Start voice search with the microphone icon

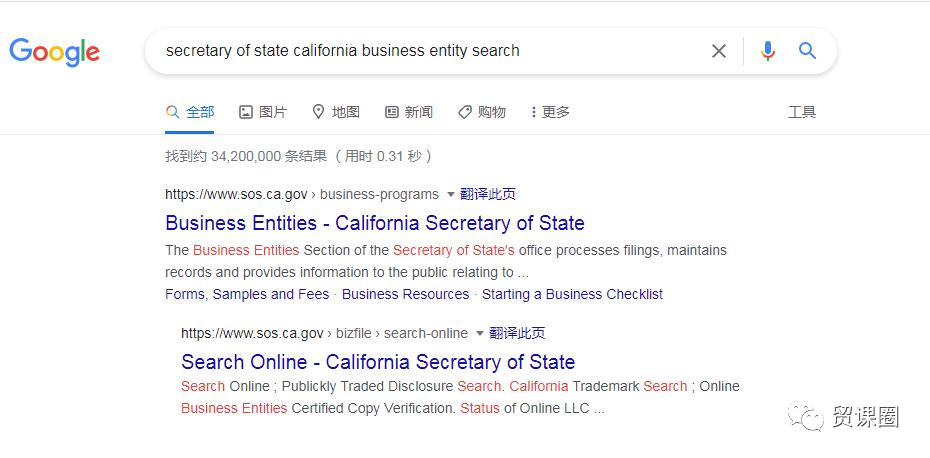[x=767, y=51]
